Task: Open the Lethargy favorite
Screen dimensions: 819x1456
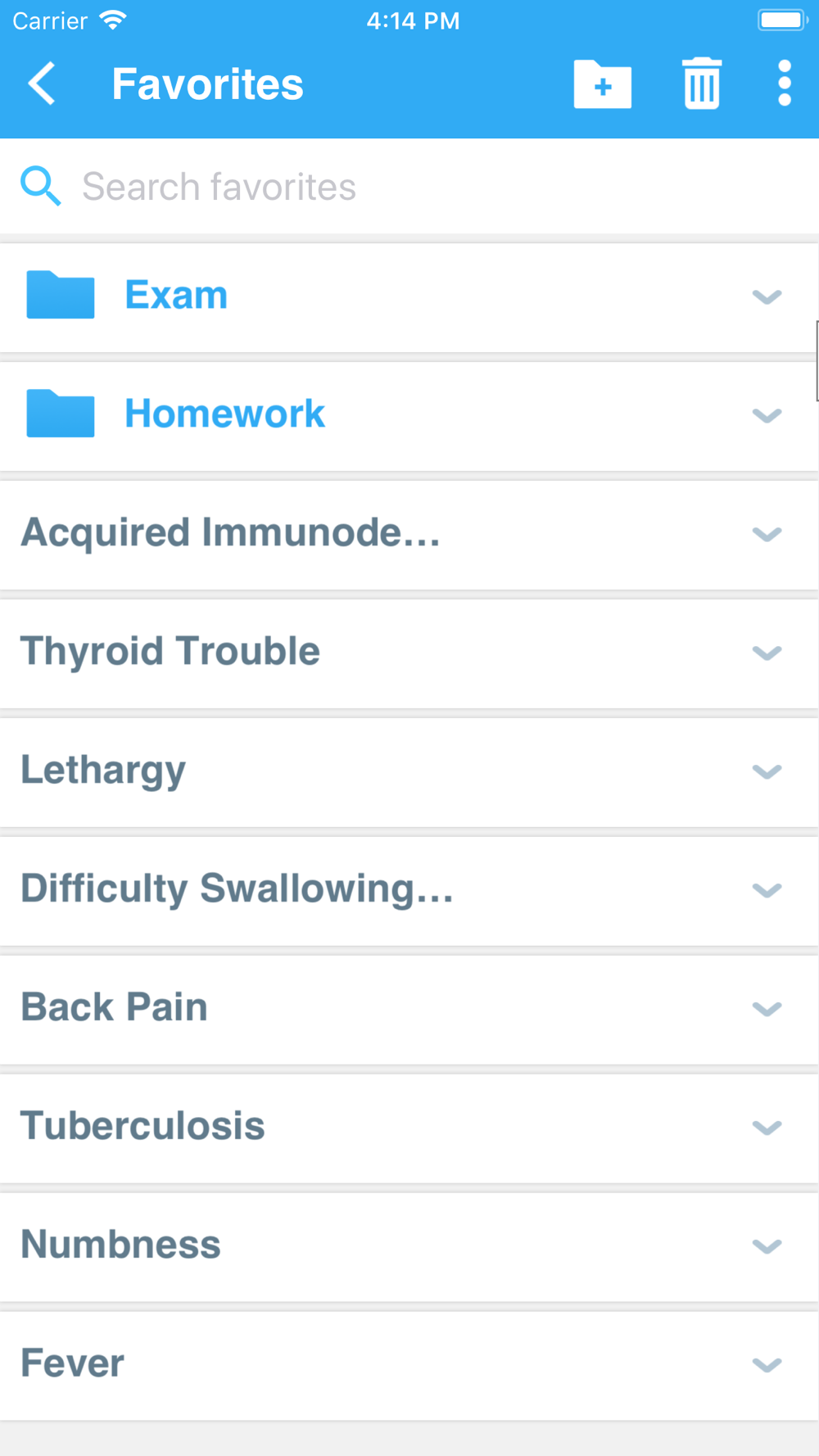Action: (409, 771)
